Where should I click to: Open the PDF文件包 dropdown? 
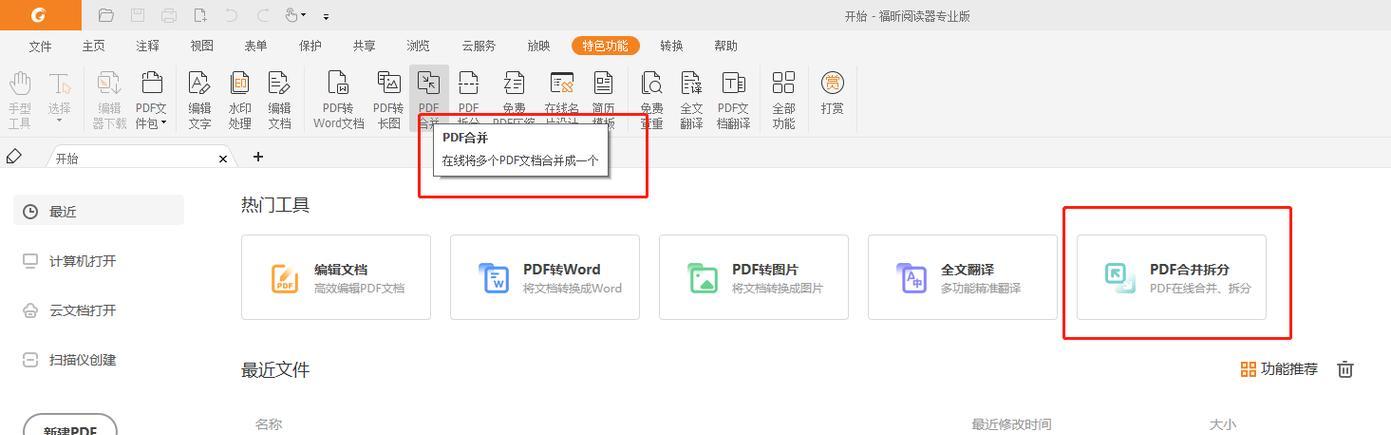click(x=151, y=100)
